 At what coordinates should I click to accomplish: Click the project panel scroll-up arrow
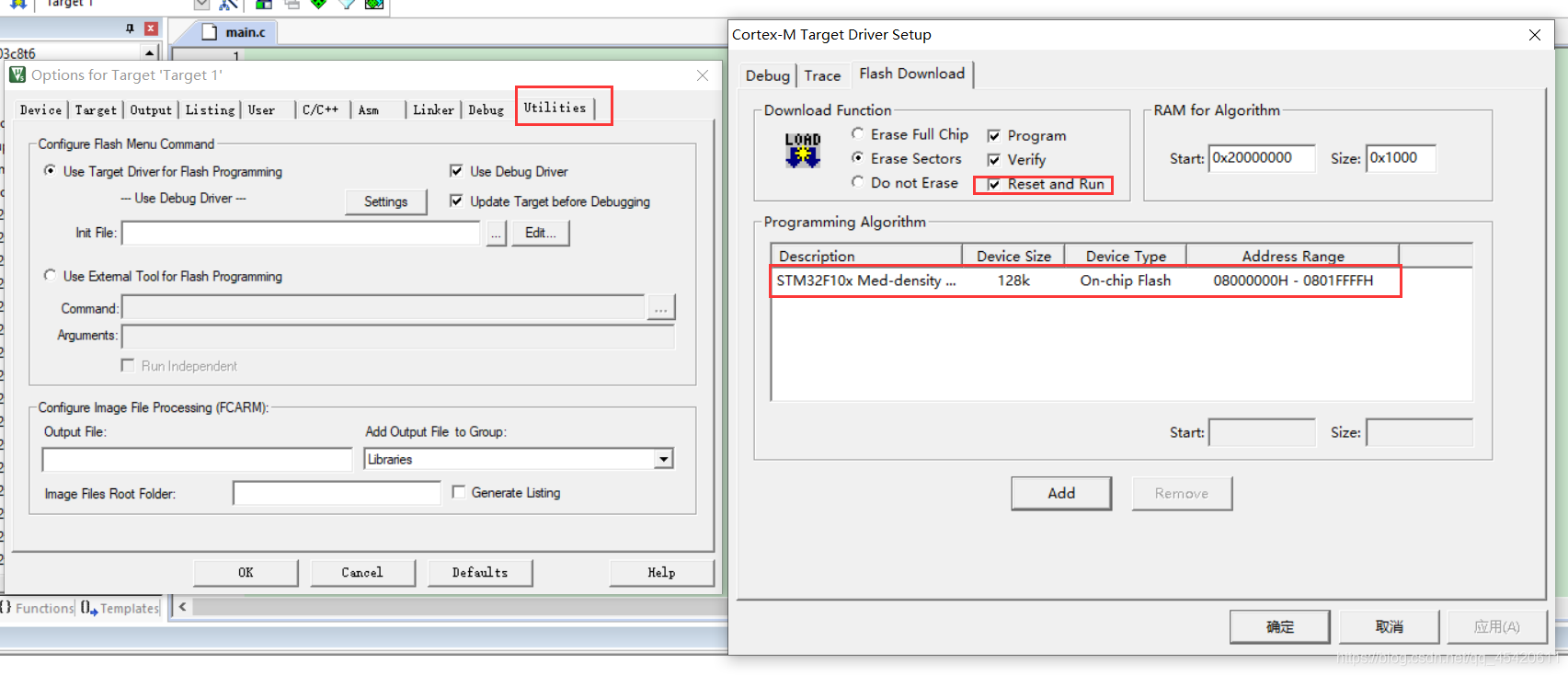[149, 53]
